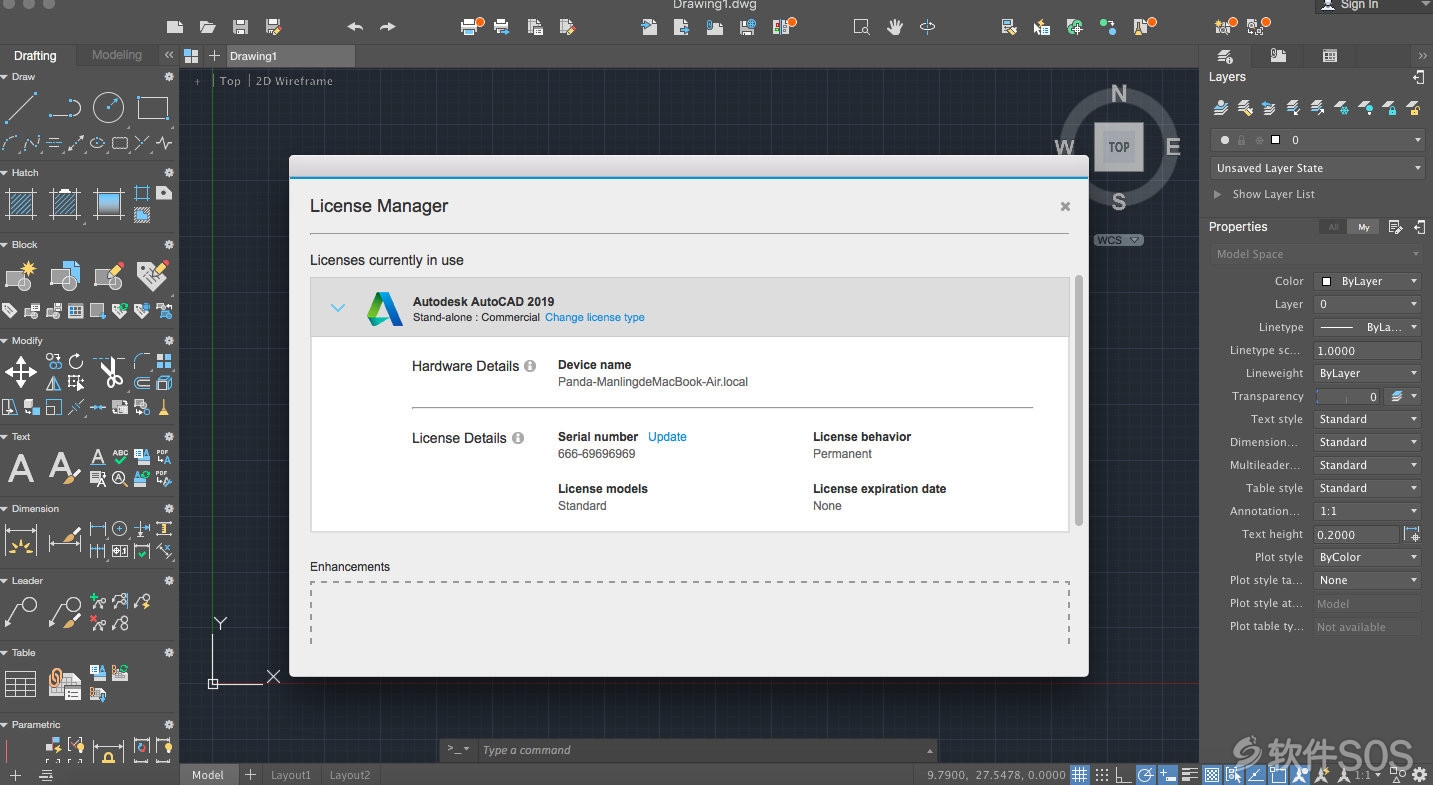This screenshot has width=1433, height=785.
Task: Choose the Multiline Text tool
Action: click(21, 468)
